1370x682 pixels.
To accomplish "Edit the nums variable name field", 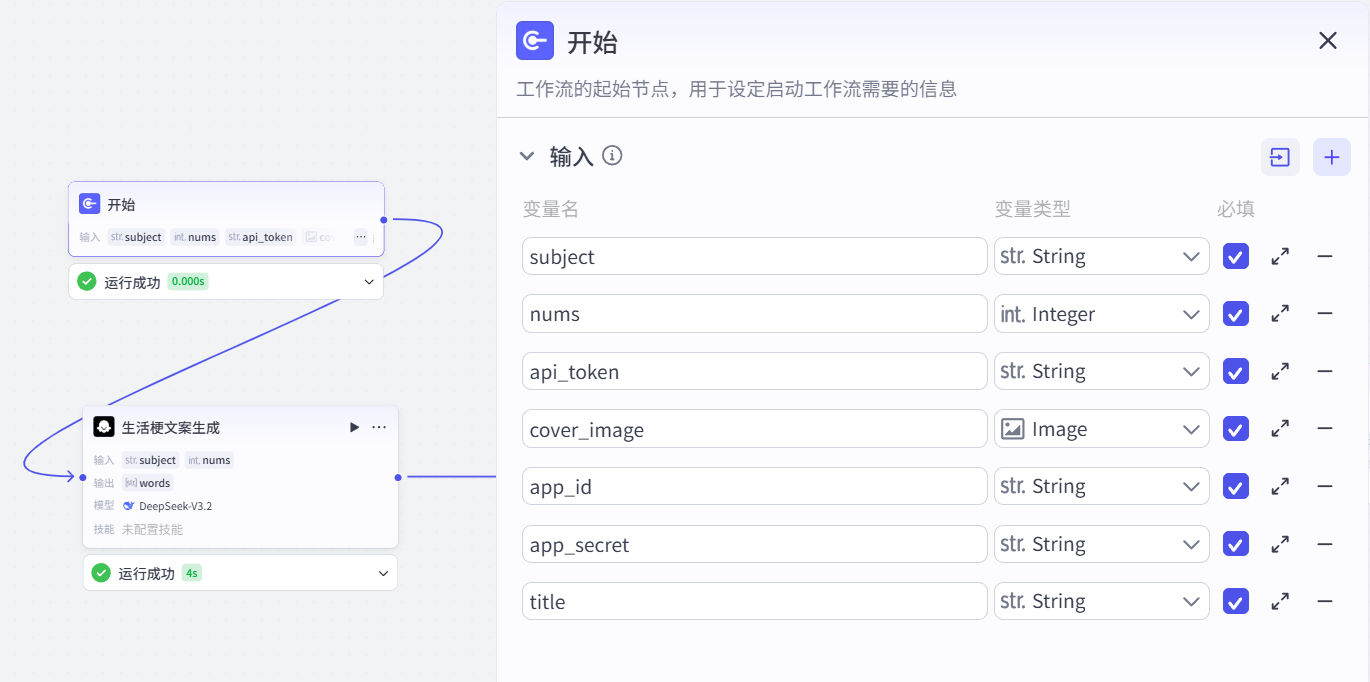I will [x=755, y=314].
